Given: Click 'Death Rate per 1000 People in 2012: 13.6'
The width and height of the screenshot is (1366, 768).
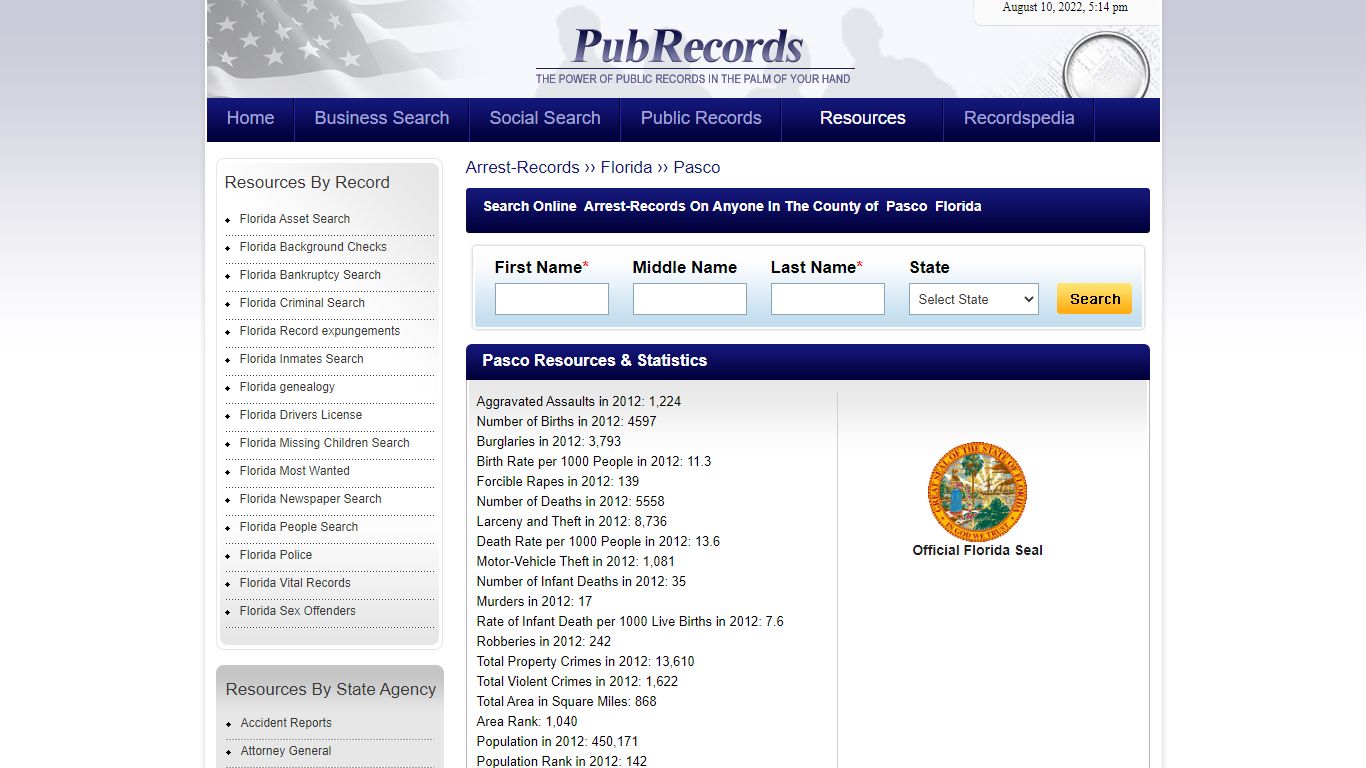Looking at the screenshot, I should click(x=598, y=541).
